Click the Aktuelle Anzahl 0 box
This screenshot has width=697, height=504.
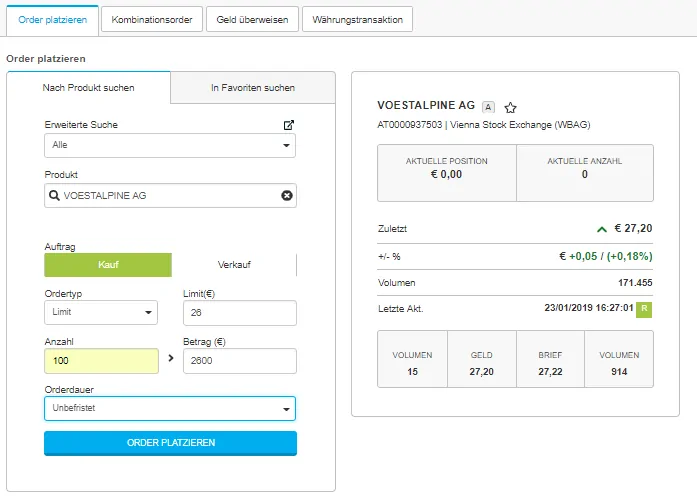(x=585, y=173)
